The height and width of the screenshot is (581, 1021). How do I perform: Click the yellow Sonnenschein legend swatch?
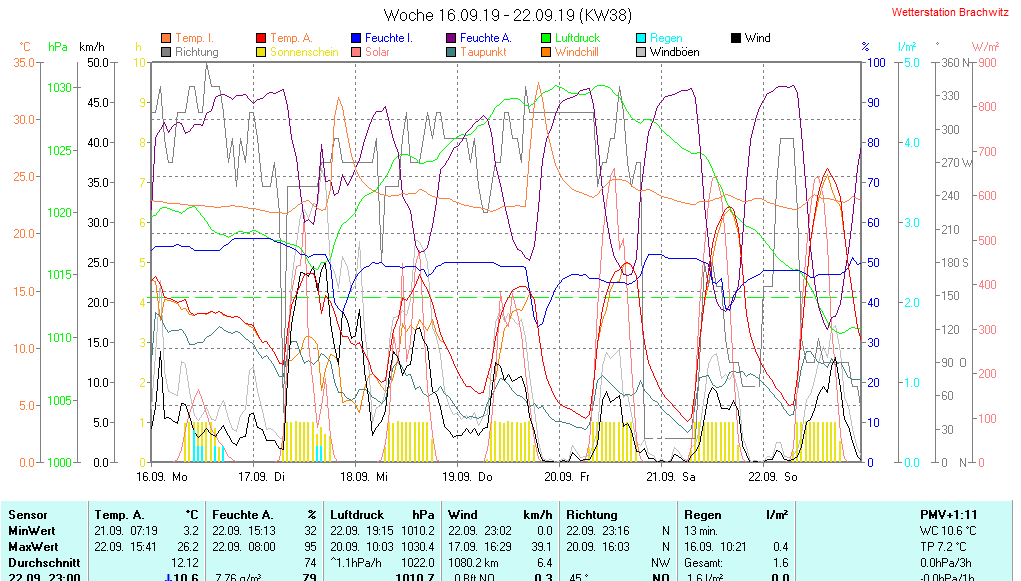coord(262,52)
